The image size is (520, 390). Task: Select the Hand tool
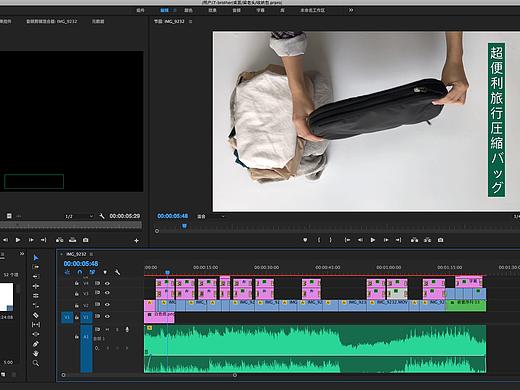click(x=36, y=353)
